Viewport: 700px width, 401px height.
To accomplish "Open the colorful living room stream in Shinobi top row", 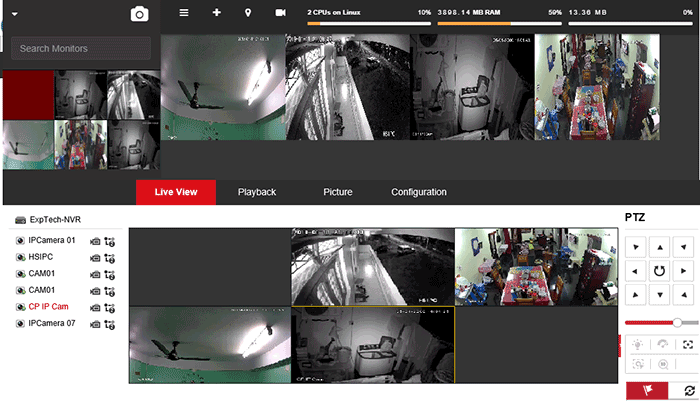I will point(597,88).
